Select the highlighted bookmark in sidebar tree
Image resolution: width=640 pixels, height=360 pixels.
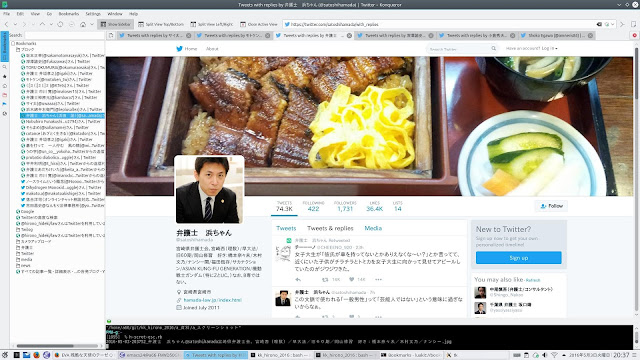[62, 116]
